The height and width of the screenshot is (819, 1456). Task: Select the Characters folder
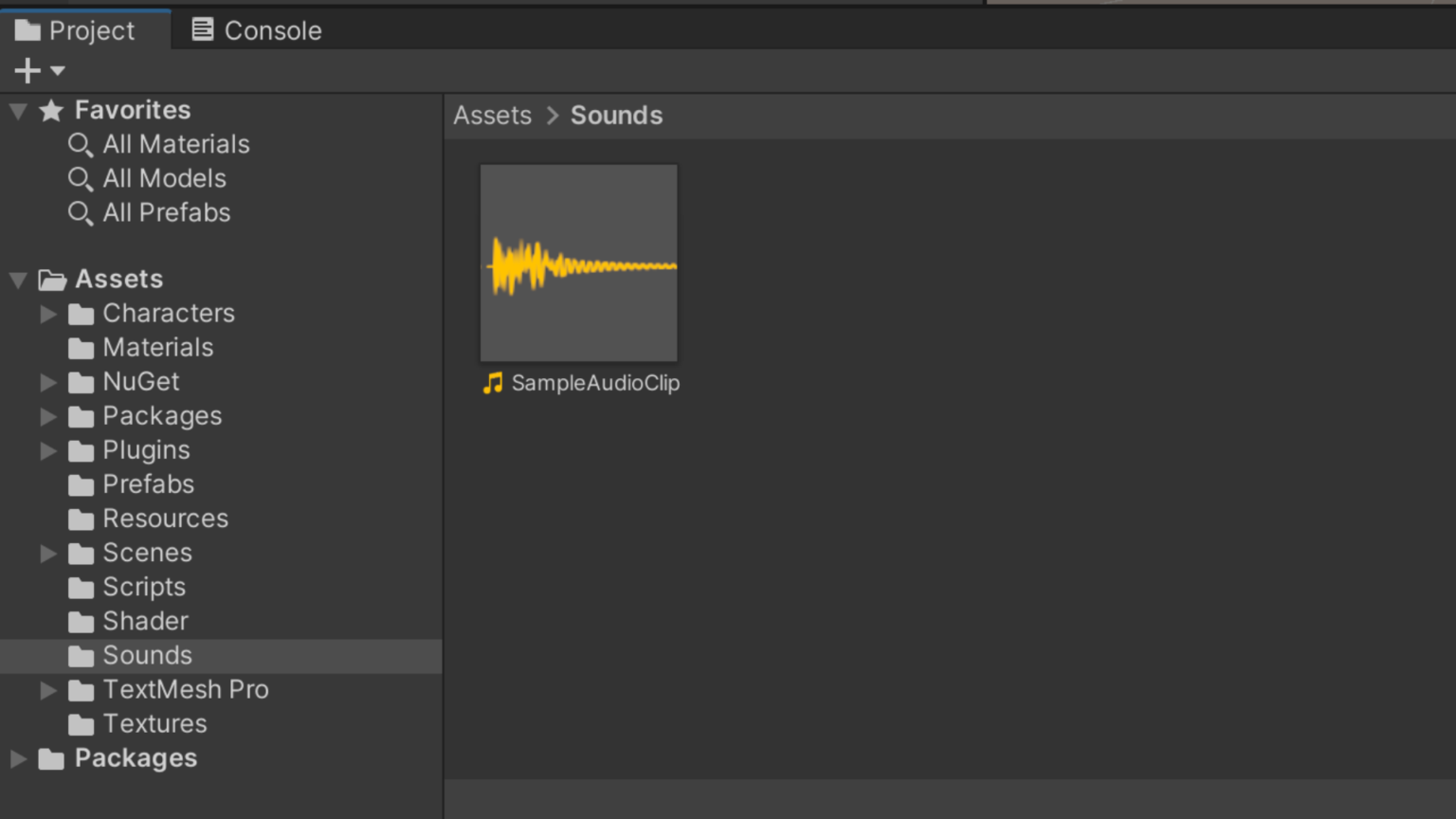point(169,313)
